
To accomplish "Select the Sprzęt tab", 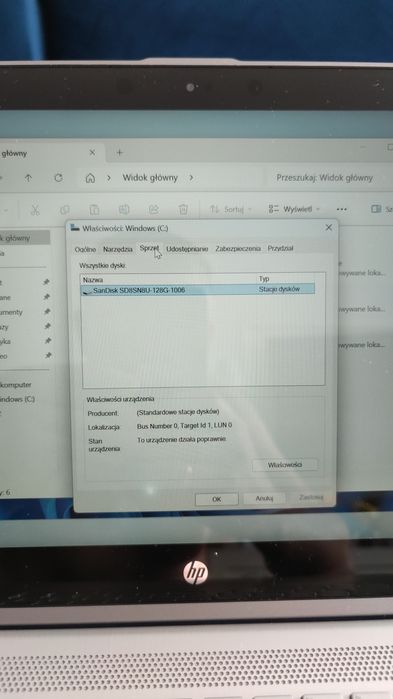I will click(149, 248).
